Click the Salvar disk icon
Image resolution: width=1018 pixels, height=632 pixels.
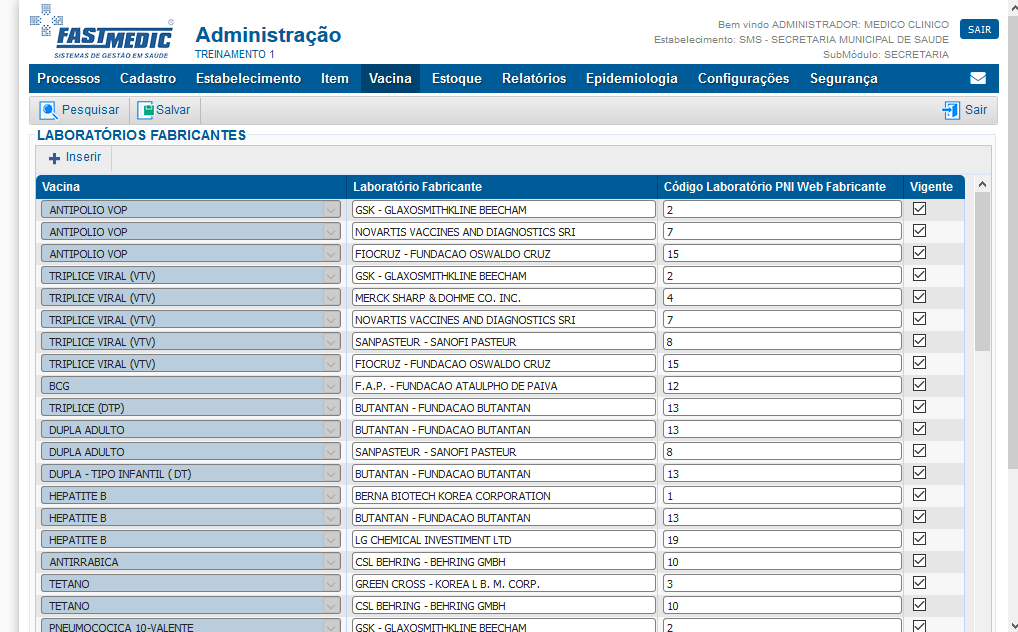pyautogui.click(x=145, y=110)
